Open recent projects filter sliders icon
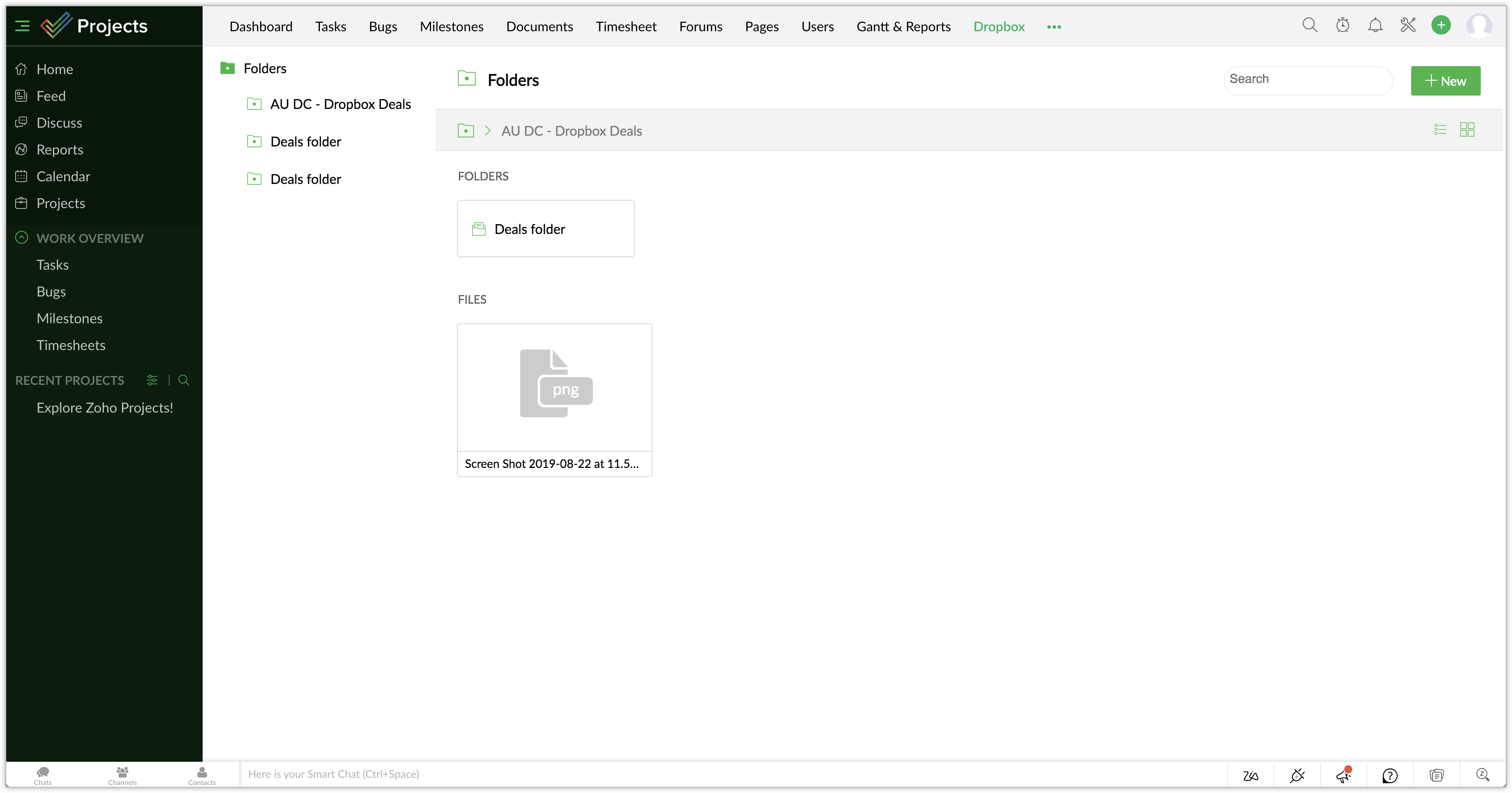Screen dimensions: 1512x793 point(152,380)
